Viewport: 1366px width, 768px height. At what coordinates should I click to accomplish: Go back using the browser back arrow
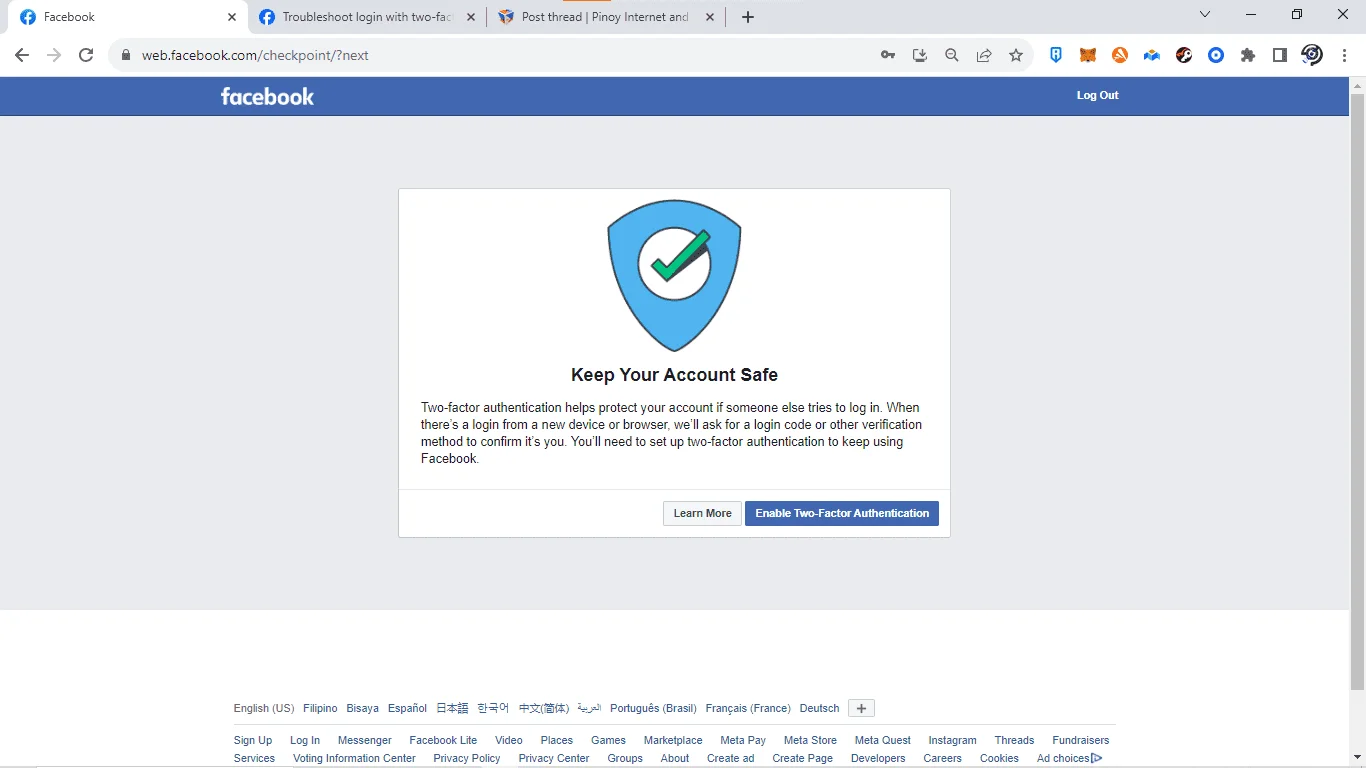pyautogui.click(x=22, y=55)
